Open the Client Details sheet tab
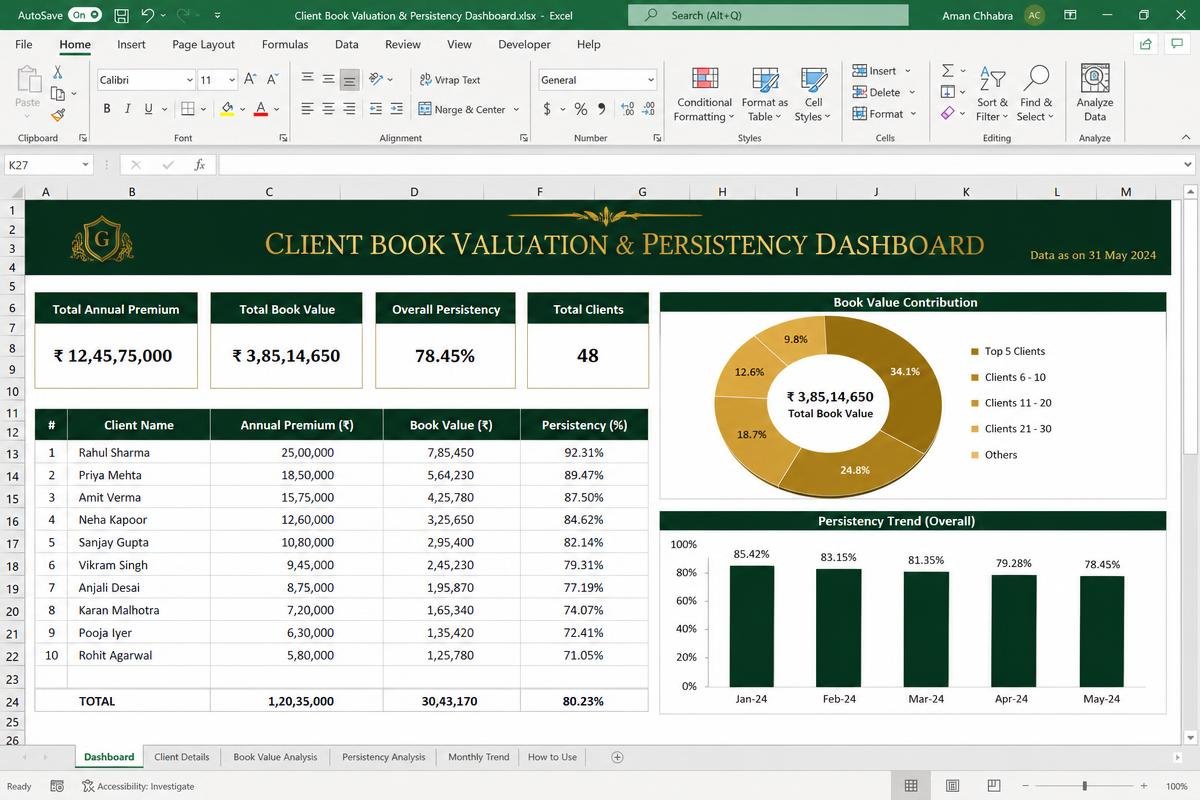1200x800 pixels. [182, 757]
